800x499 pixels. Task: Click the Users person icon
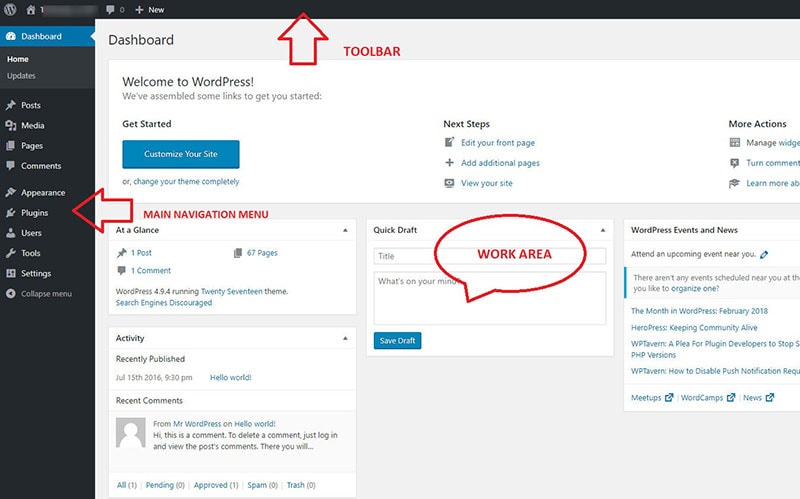[11, 233]
